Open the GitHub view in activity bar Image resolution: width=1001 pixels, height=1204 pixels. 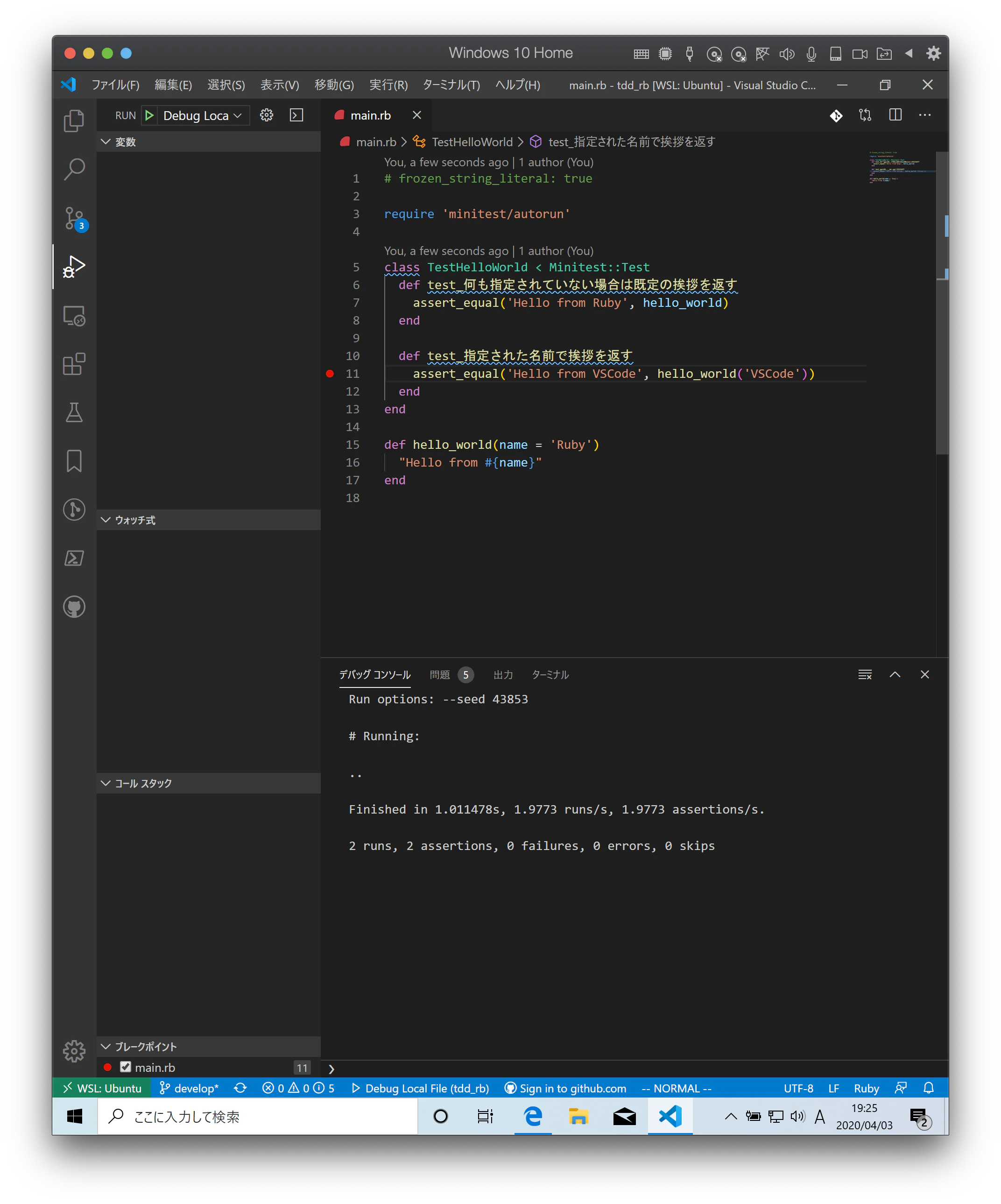coord(74,607)
